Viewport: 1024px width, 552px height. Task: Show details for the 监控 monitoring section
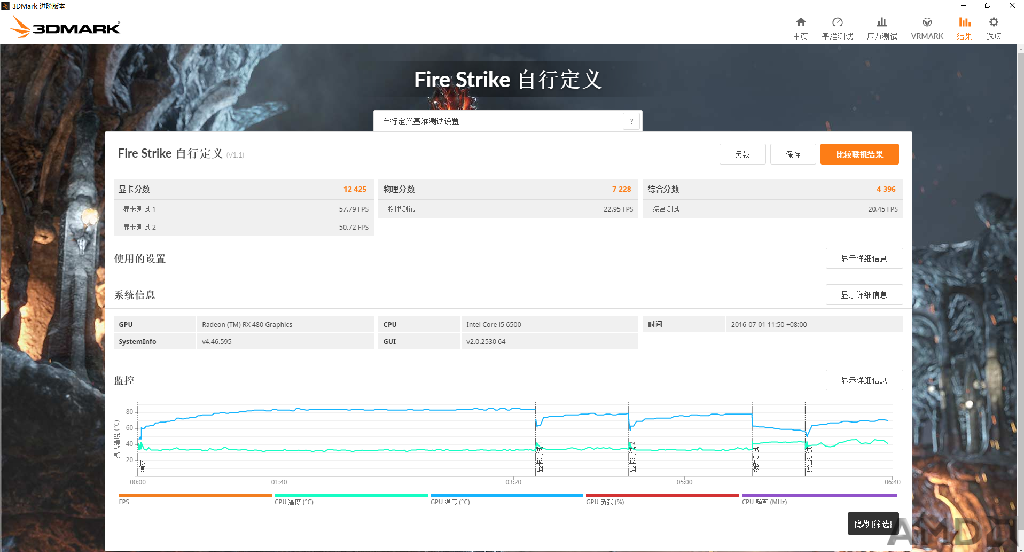tap(864, 380)
